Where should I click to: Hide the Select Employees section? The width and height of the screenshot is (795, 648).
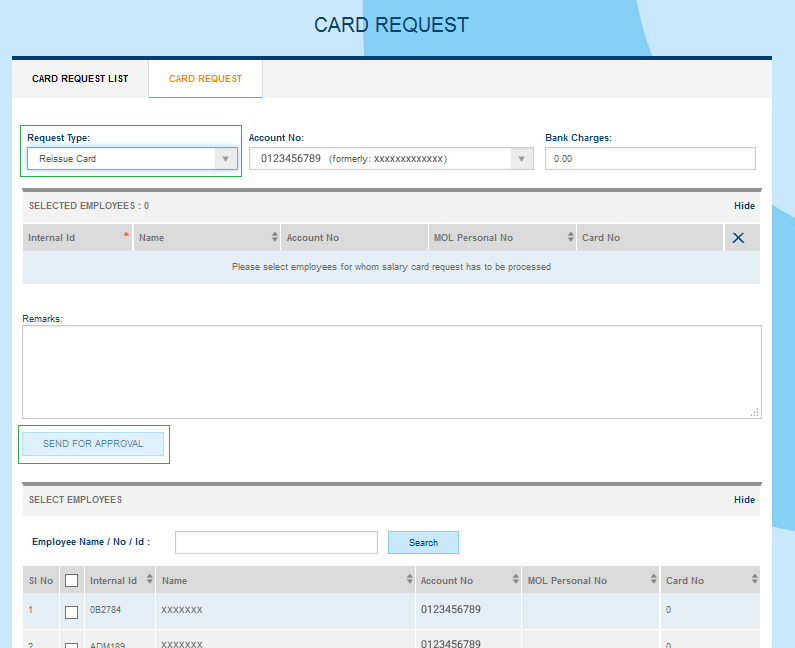click(744, 500)
